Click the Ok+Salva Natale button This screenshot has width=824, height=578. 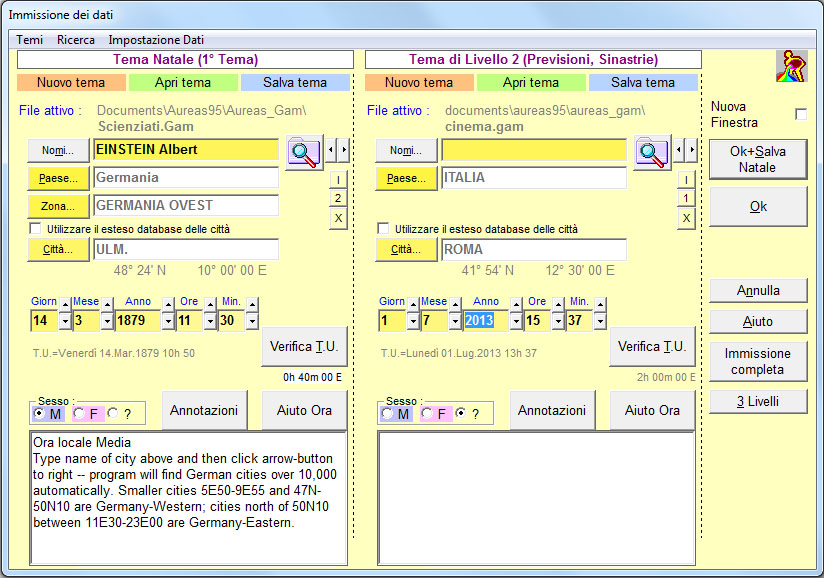coord(758,159)
